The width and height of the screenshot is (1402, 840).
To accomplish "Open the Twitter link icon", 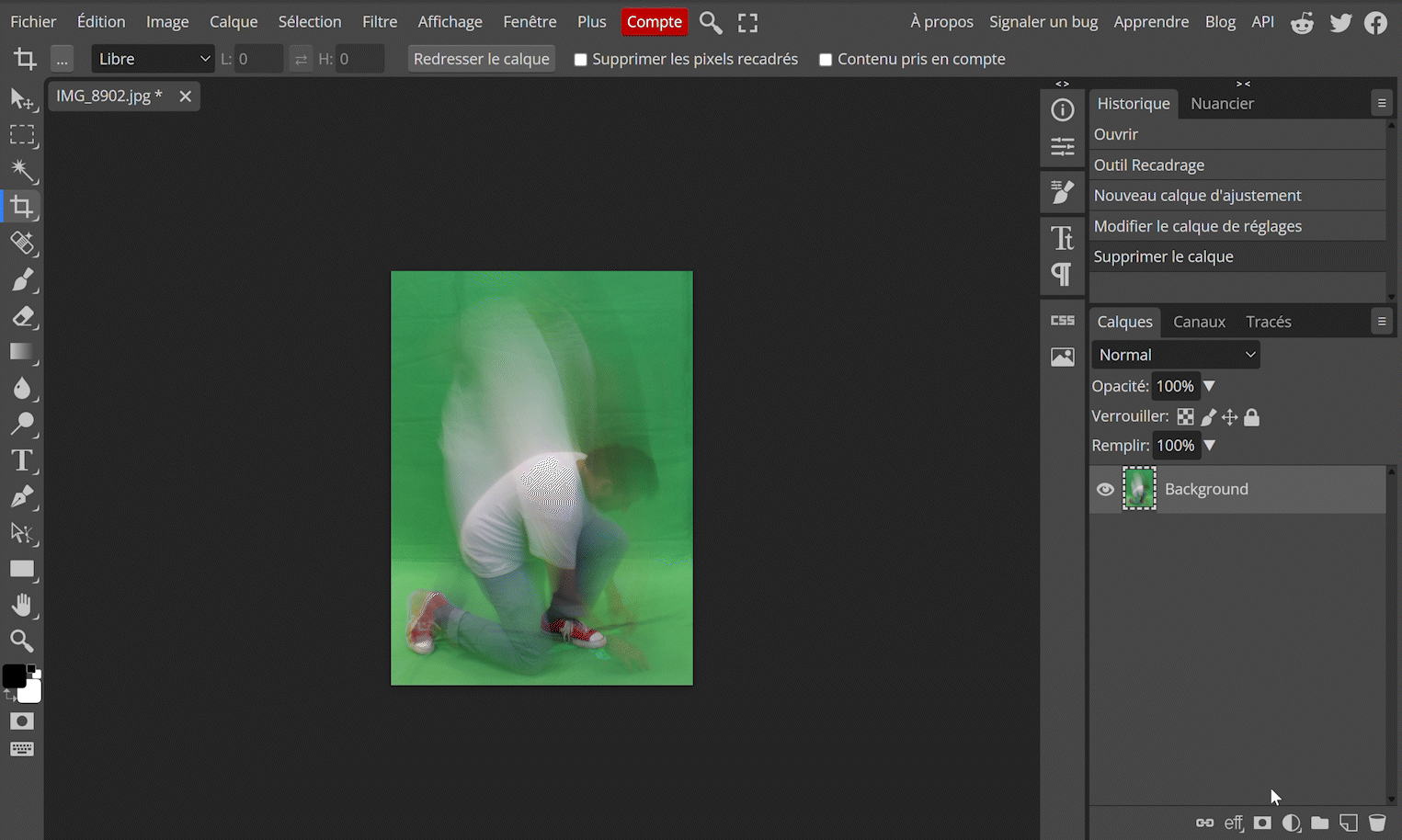I will tap(1340, 23).
